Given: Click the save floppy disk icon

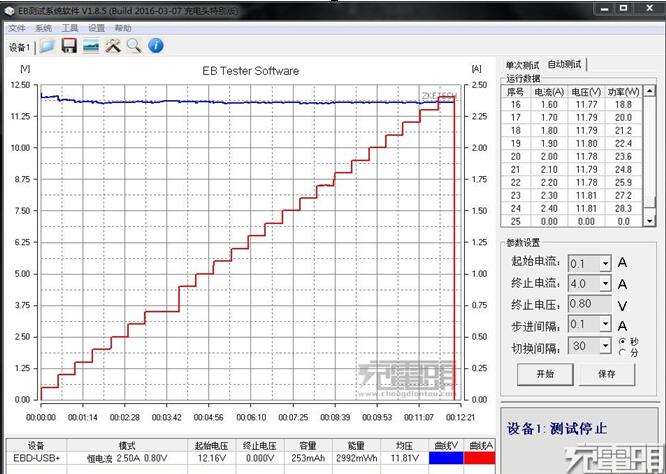Looking at the screenshot, I should tap(69, 46).
